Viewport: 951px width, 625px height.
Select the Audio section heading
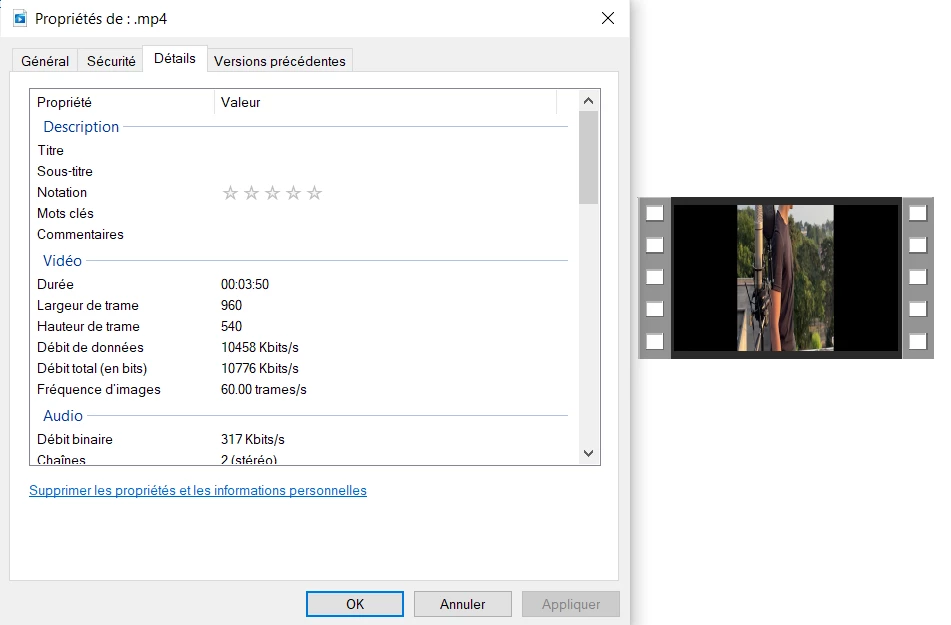coord(63,416)
